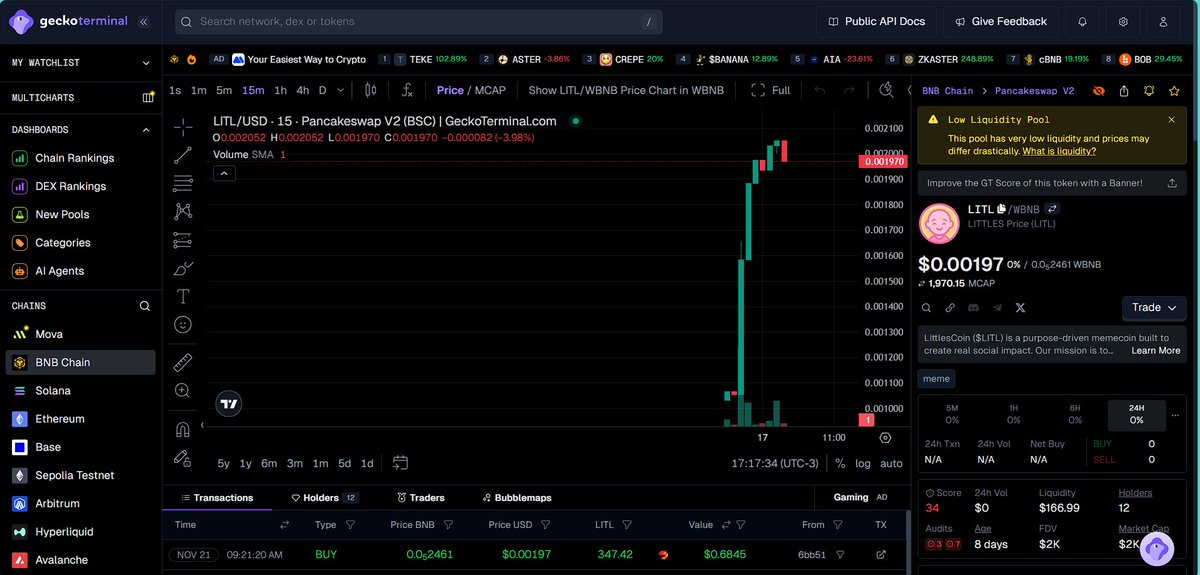The image size is (1200, 575).
Task: Undo the last chart action
Action: 820,90
